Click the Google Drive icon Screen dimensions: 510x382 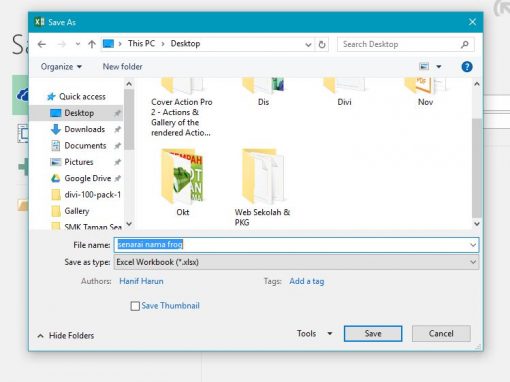tap(56, 178)
